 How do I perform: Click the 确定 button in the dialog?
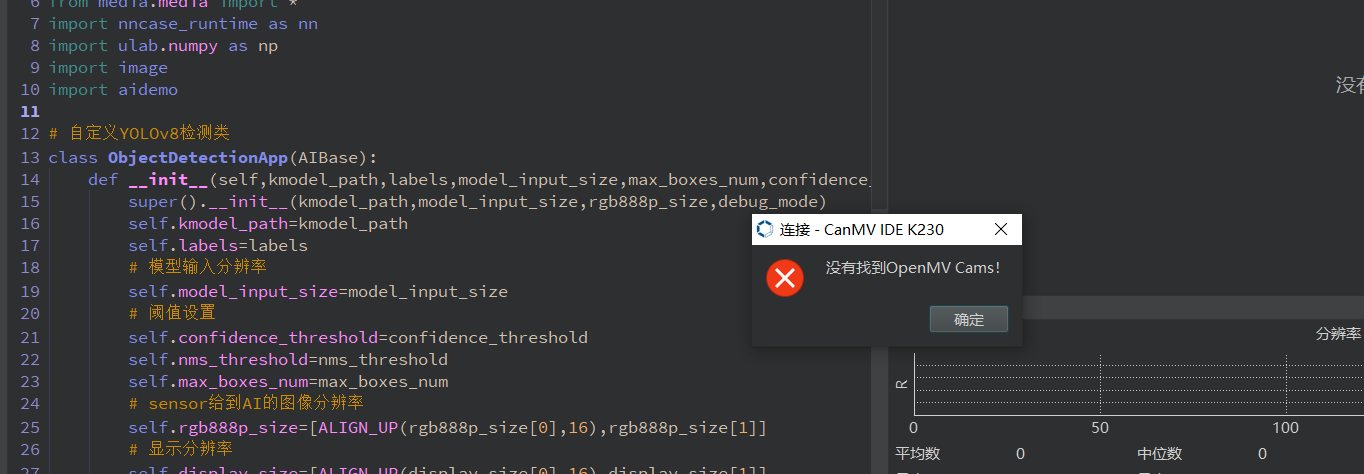point(968,320)
